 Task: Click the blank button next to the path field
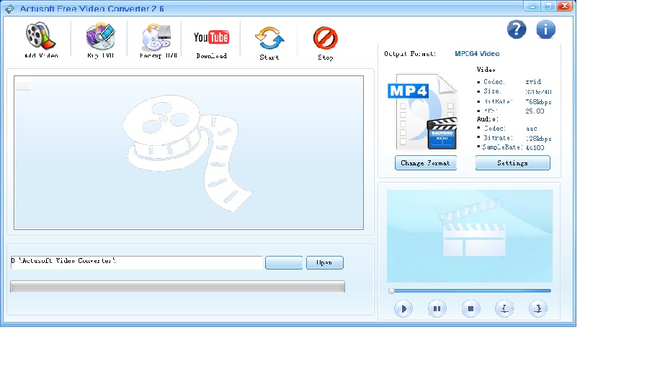tap(284, 263)
